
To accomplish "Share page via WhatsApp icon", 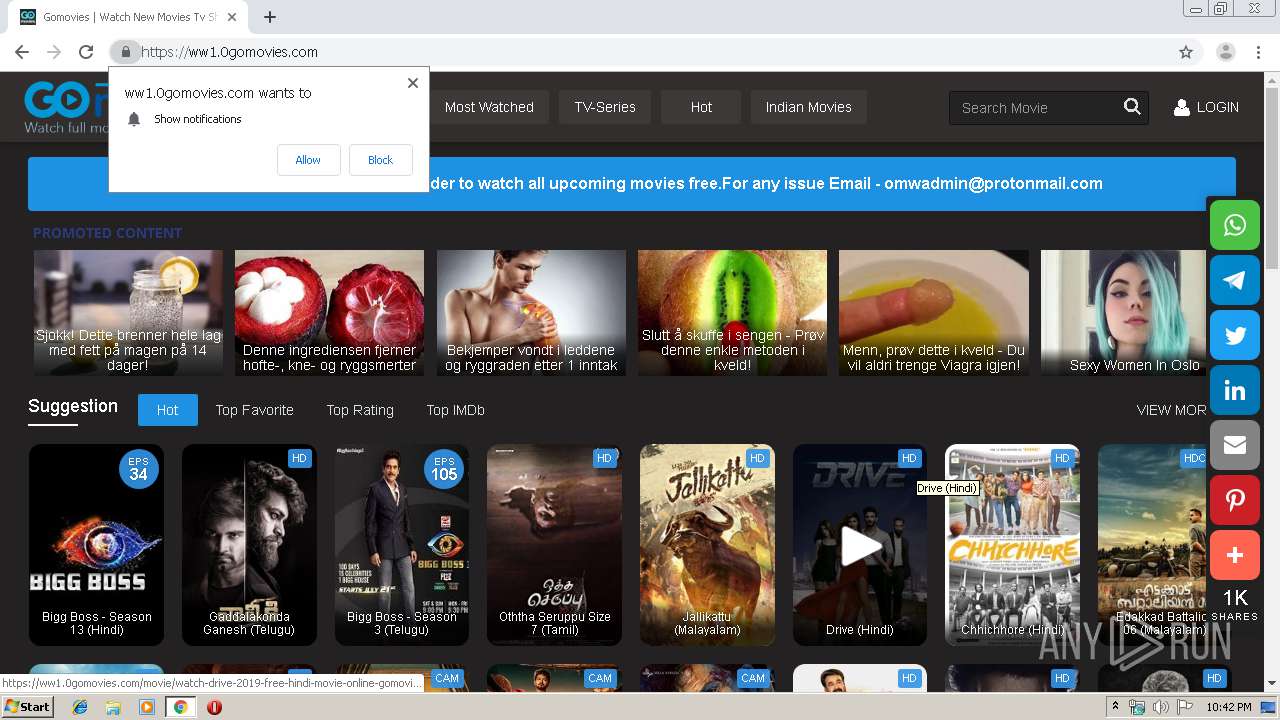I will (x=1235, y=225).
